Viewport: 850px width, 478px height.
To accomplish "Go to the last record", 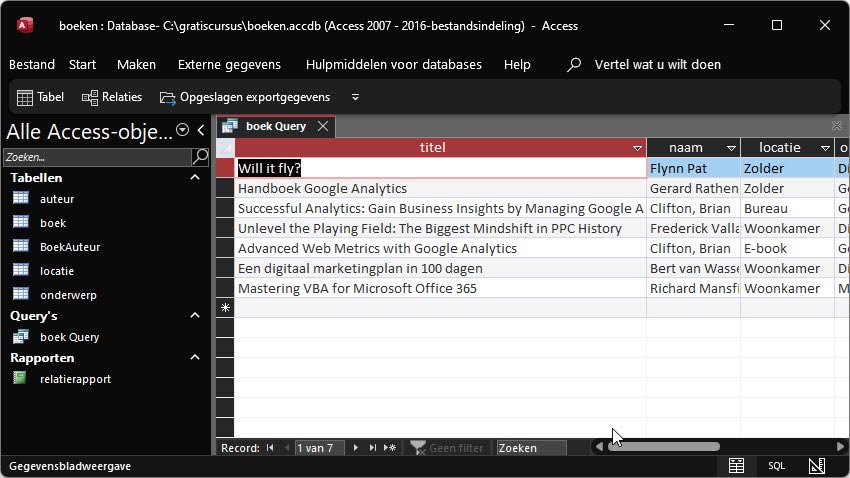I will pos(372,448).
